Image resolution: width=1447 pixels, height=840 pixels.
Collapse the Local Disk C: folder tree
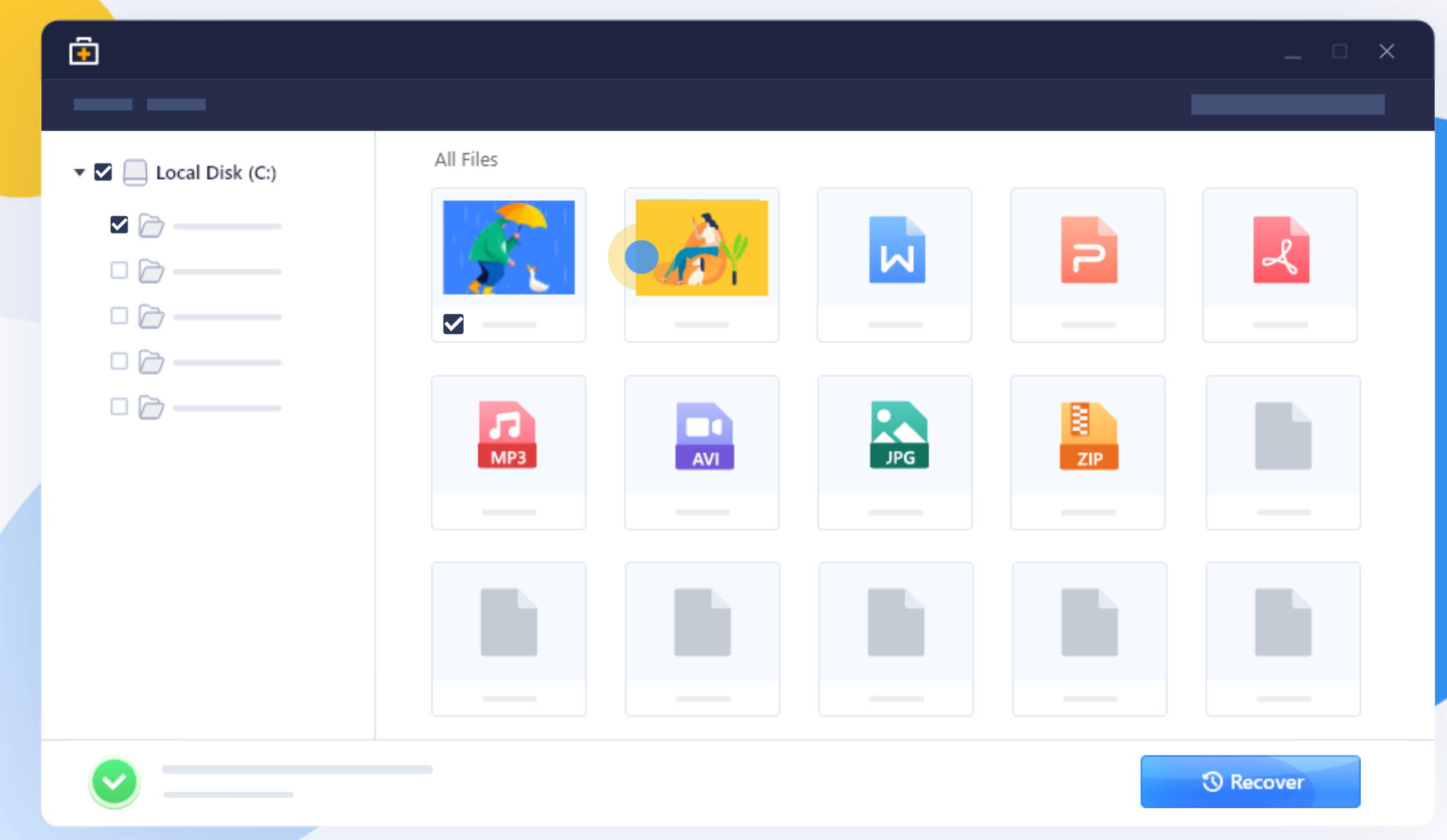point(80,172)
